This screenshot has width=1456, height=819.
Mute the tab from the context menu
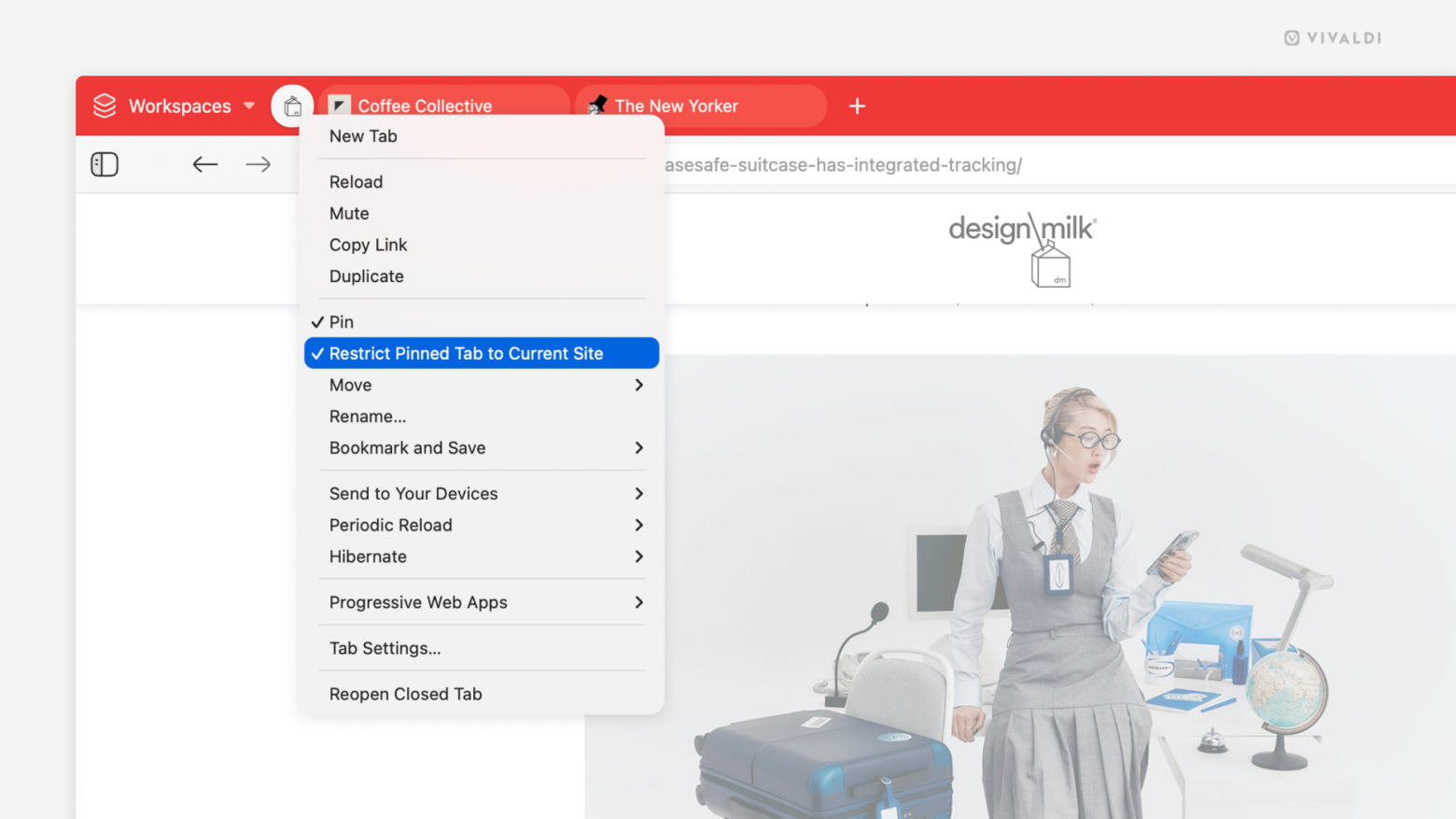click(x=349, y=213)
